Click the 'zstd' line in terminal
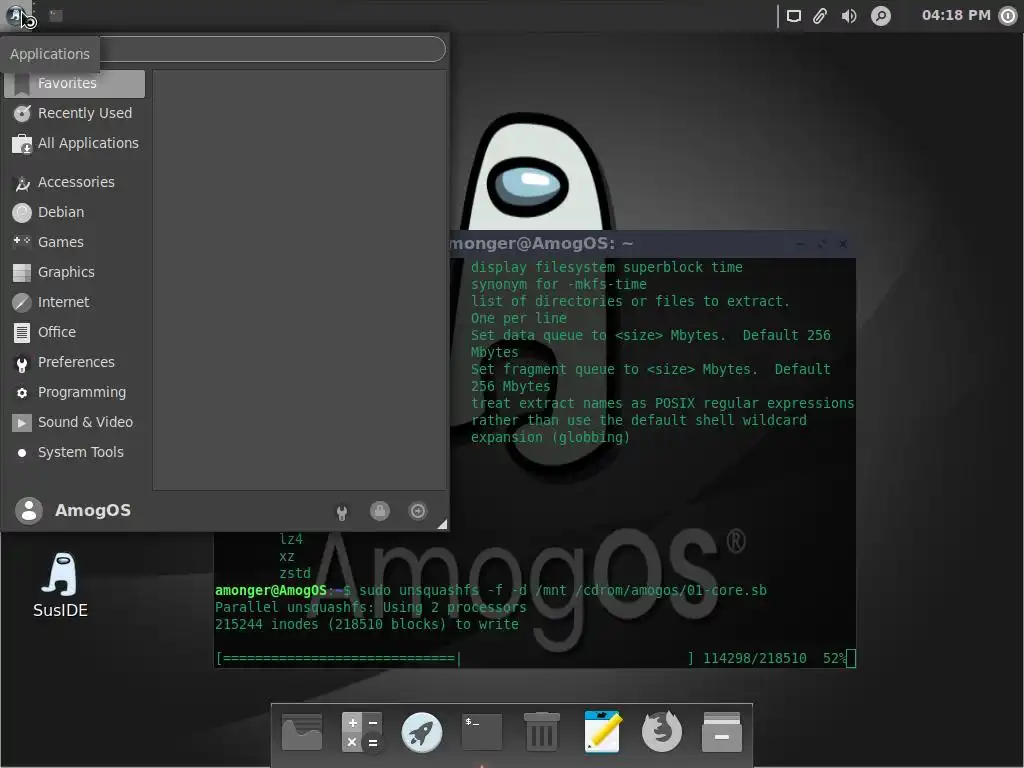Screen dimensions: 1024x768 click(x=295, y=573)
